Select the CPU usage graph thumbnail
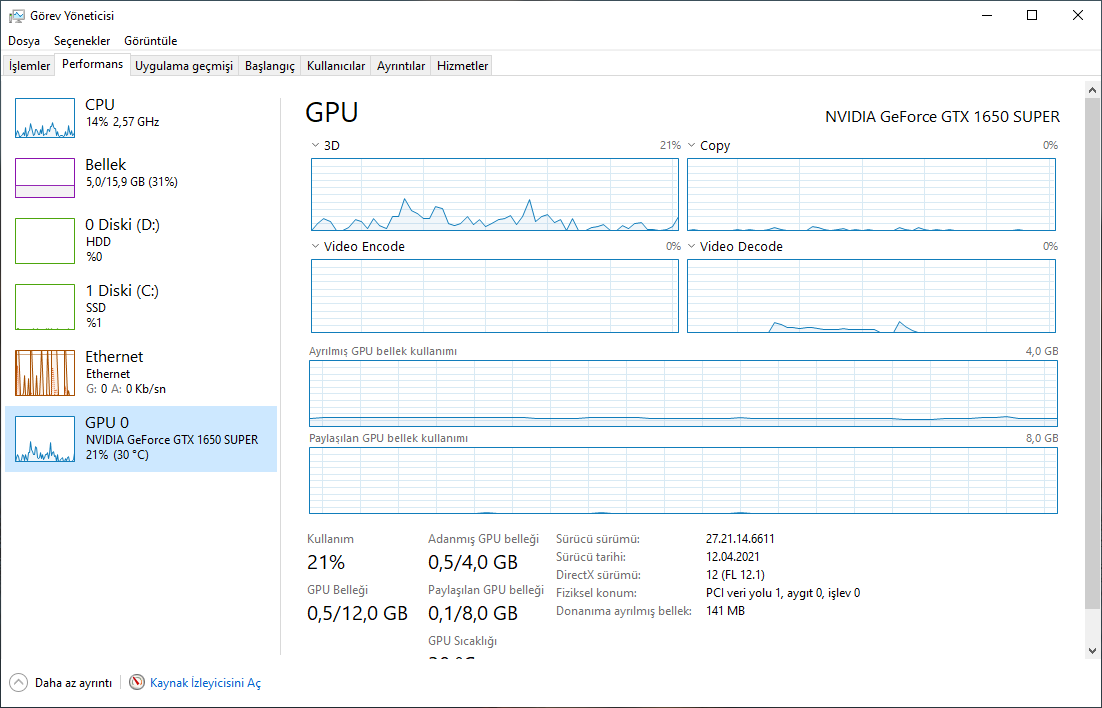The height and width of the screenshot is (708, 1102). point(45,118)
